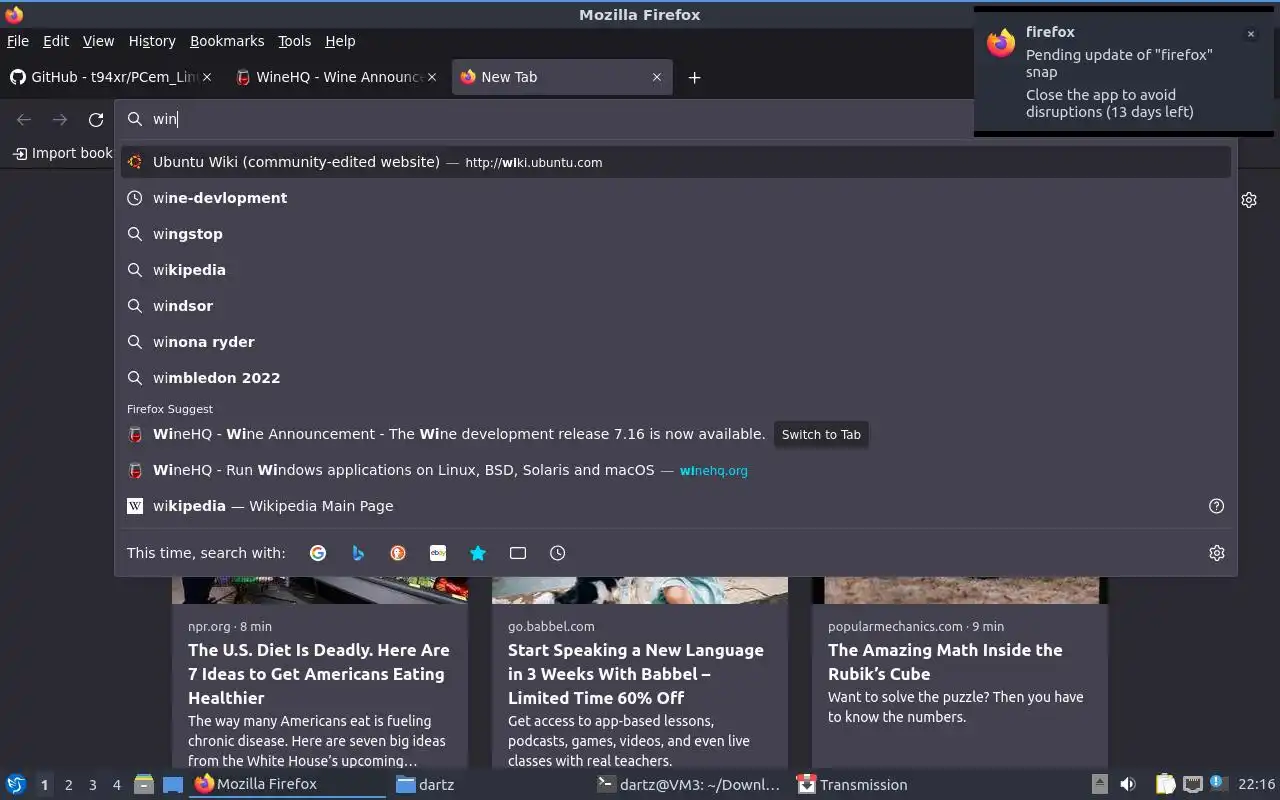Open a new tab with plus button
This screenshot has width=1280, height=800.
coord(694,77)
